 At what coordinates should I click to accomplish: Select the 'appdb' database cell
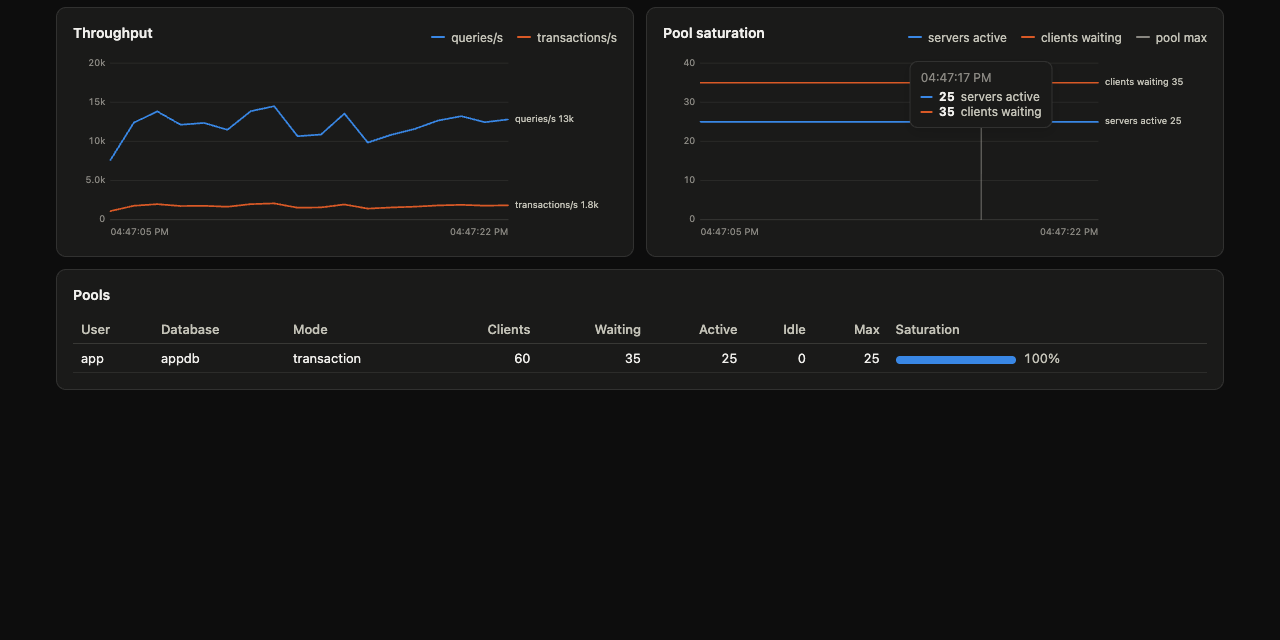point(180,358)
